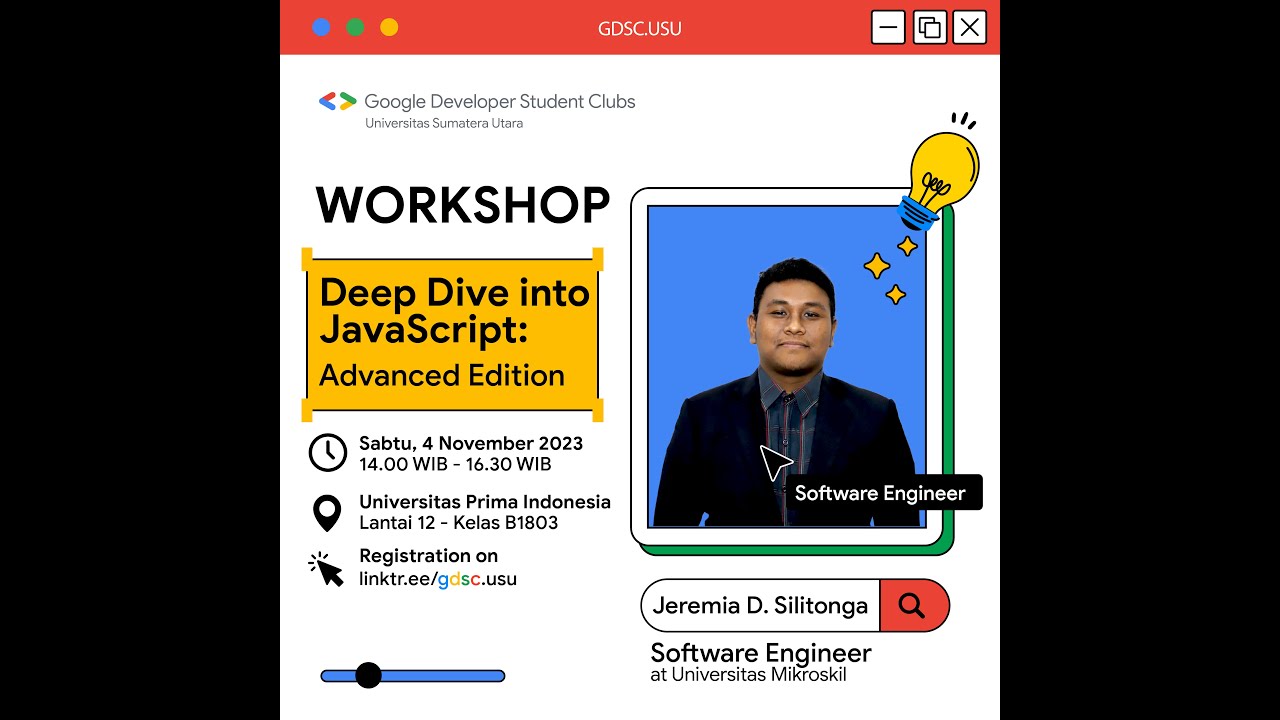
Task: Click the WORKSHOP heading
Action: click(463, 205)
